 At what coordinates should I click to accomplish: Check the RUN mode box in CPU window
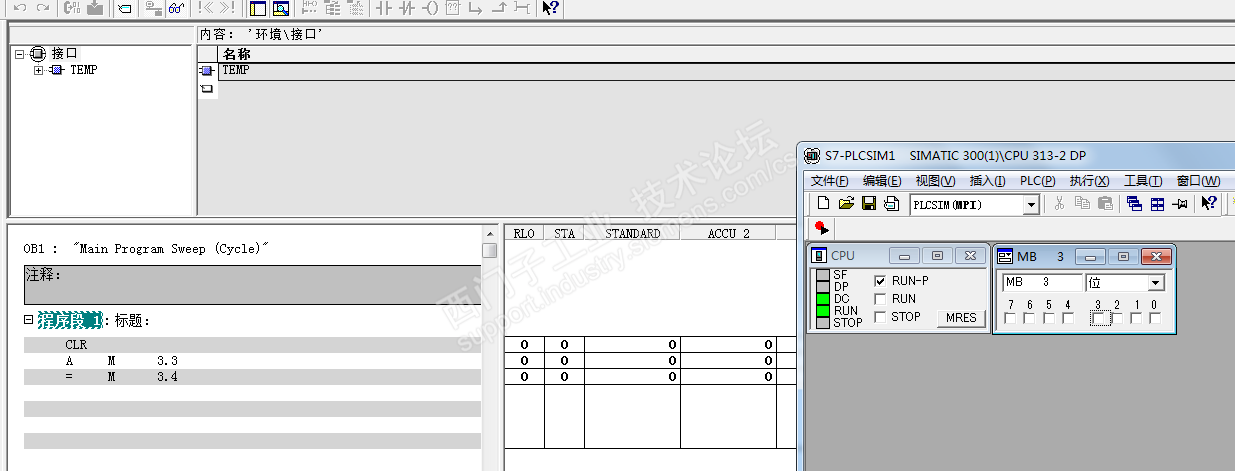click(x=880, y=299)
